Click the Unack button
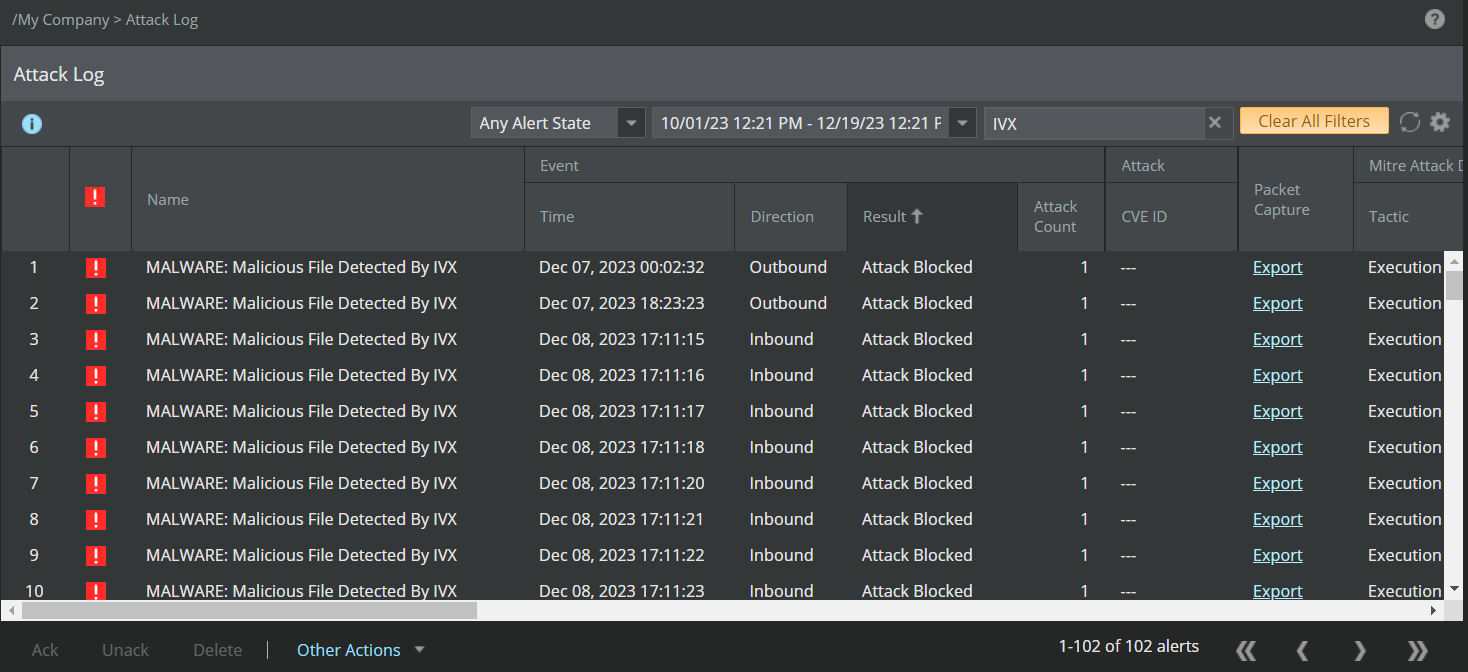1468x672 pixels. pyautogui.click(x=125, y=650)
